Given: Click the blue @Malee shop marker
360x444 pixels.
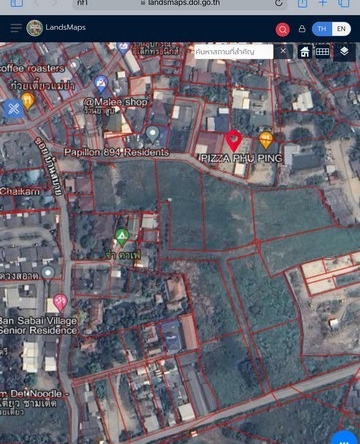Looking at the screenshot, I should (101, 83).
